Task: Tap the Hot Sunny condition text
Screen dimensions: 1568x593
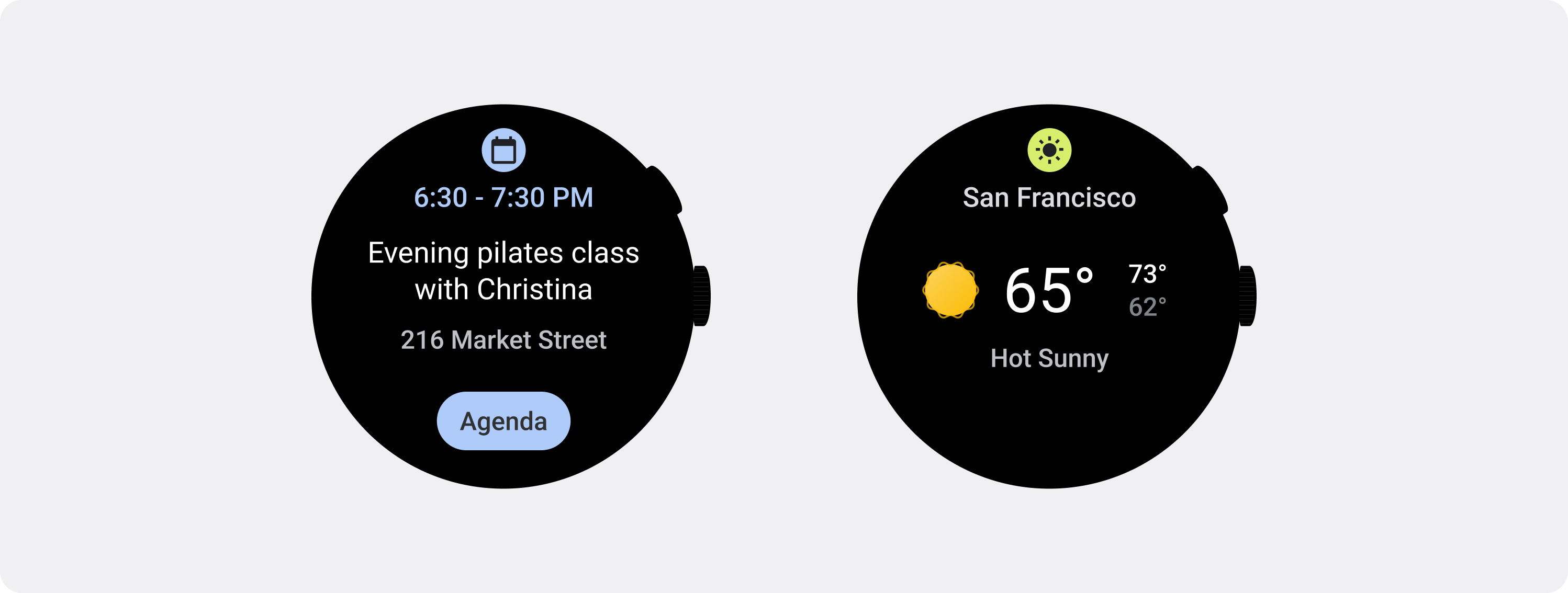Action: pos(1049,358)
